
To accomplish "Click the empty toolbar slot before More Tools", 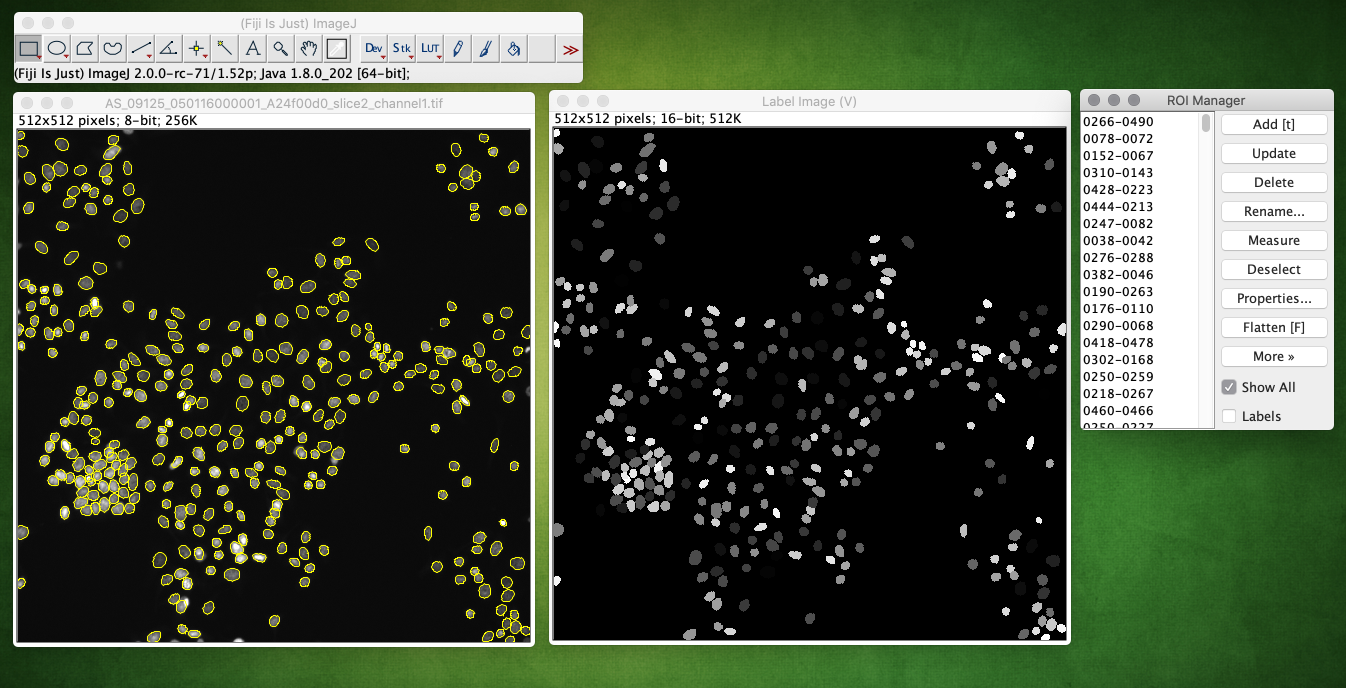I will click(x=542, y=47).
